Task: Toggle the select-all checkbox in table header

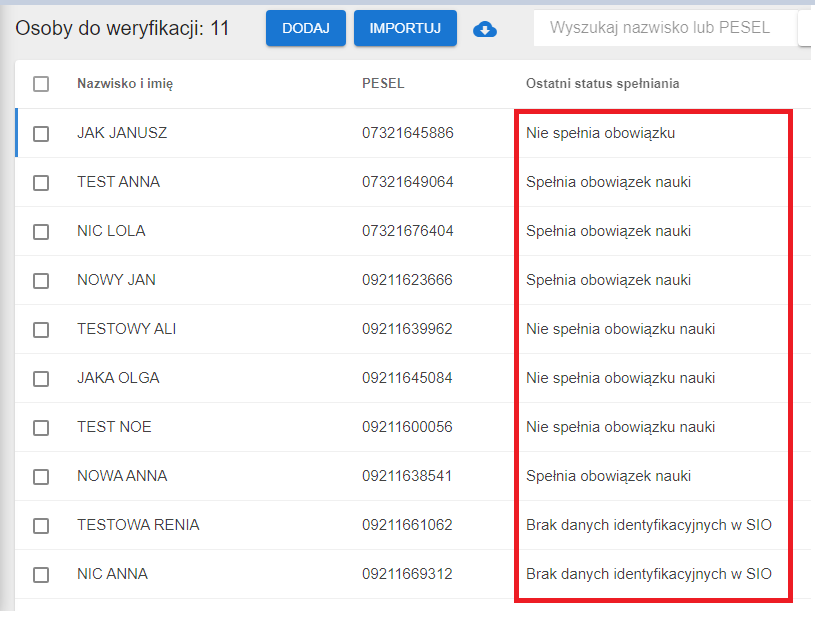Action: [41, 84]
